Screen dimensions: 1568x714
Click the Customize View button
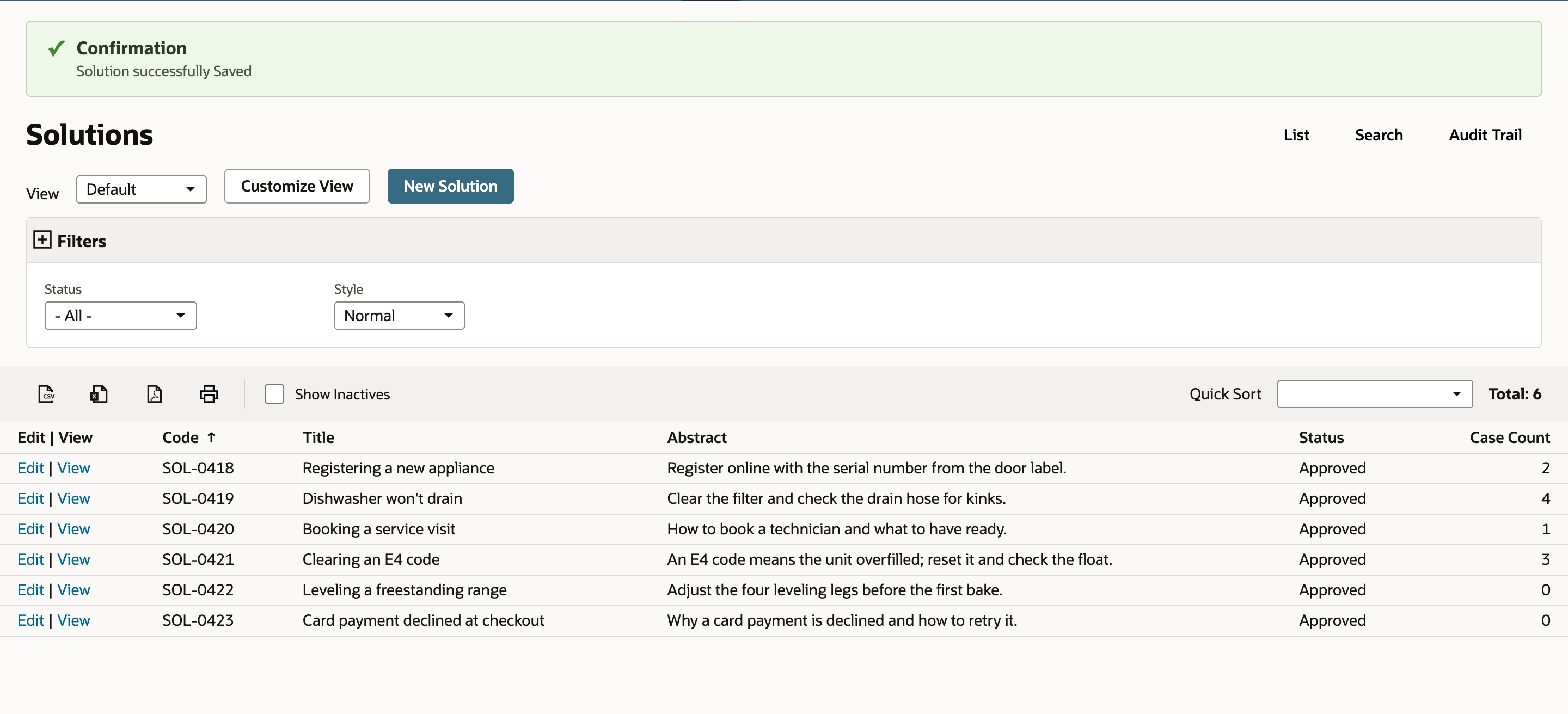(297, 186)
